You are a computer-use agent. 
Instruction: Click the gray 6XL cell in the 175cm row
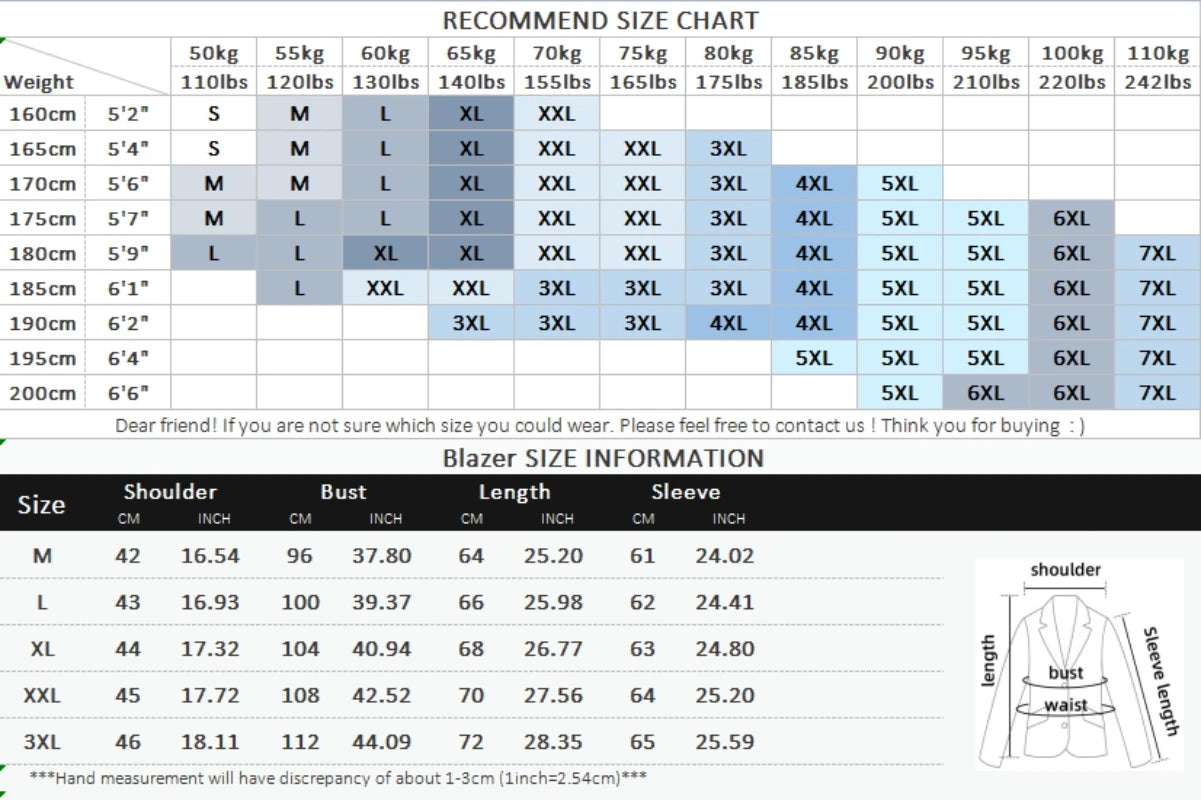pyautogui.click(x=1071, y=218)
